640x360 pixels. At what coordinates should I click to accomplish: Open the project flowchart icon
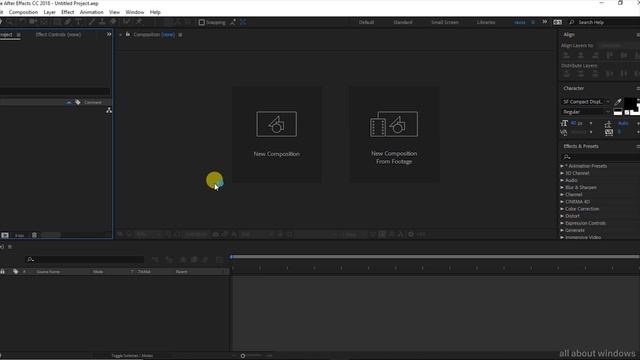click(x=109, y=110)
